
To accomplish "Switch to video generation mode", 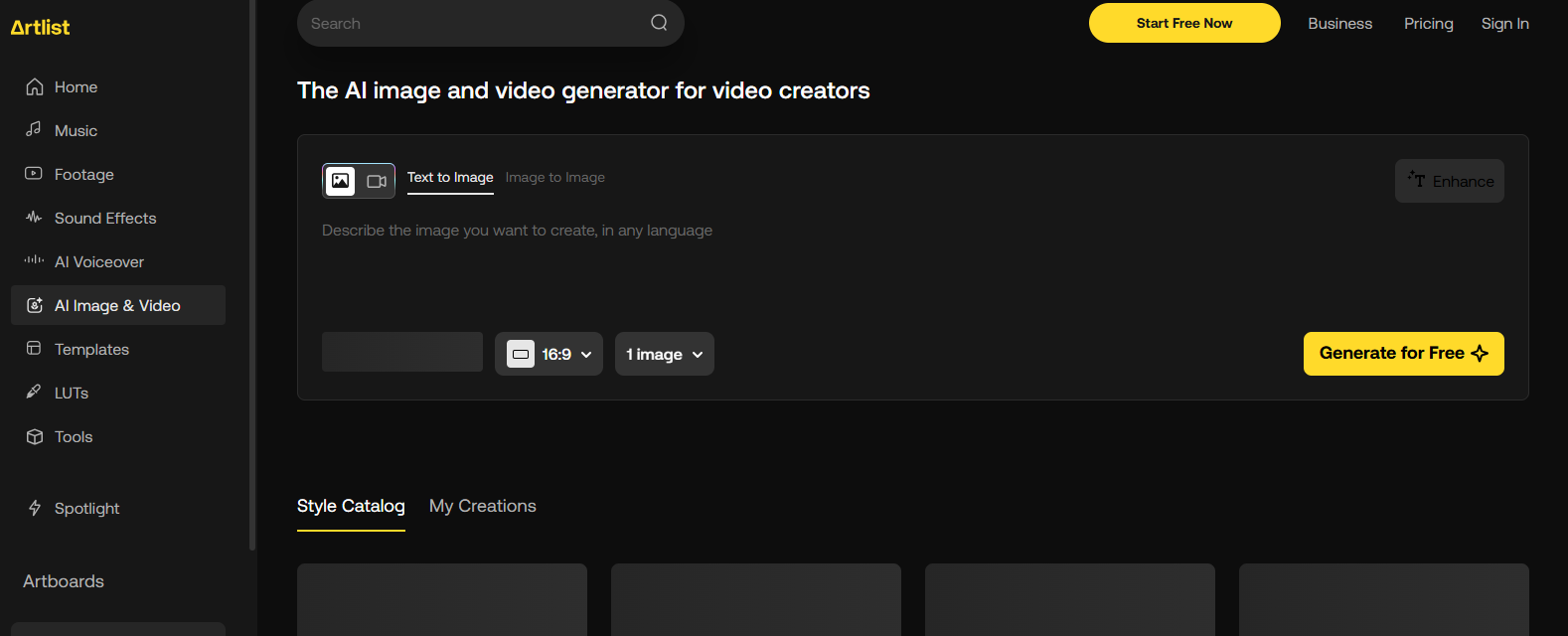I will pos(377,181).
